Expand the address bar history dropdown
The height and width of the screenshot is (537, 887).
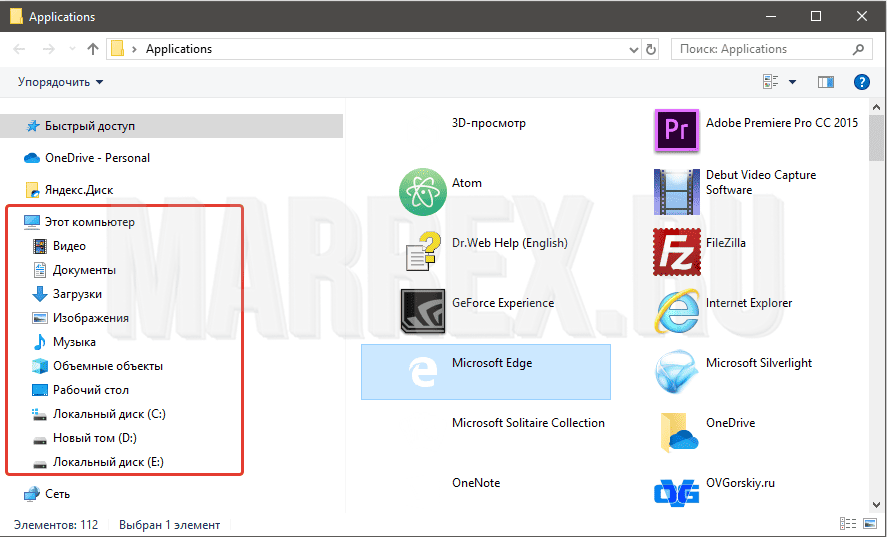(x=634, y=50)
